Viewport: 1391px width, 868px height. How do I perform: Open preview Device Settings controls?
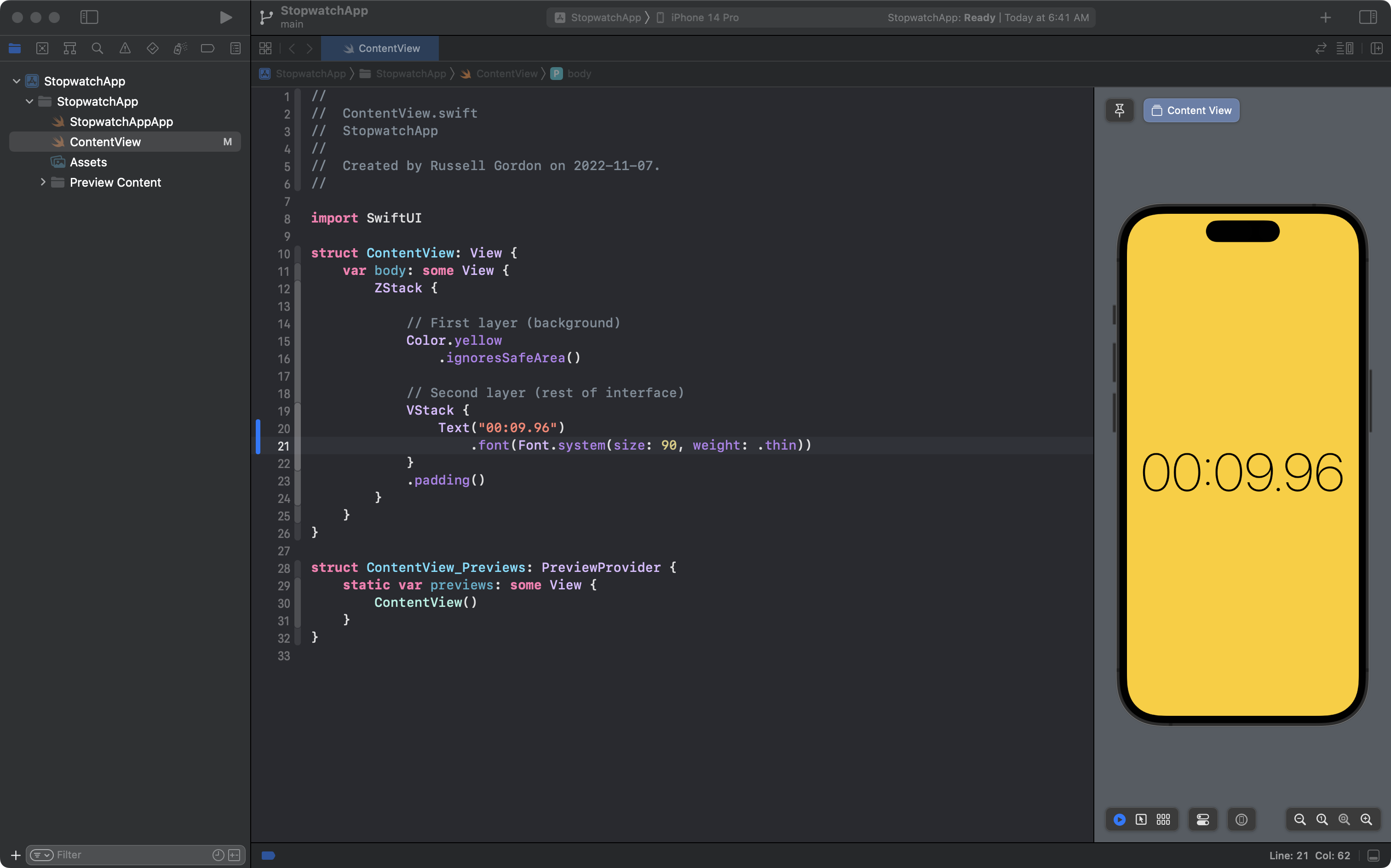pyautogui.click(x=1202, y=819)
